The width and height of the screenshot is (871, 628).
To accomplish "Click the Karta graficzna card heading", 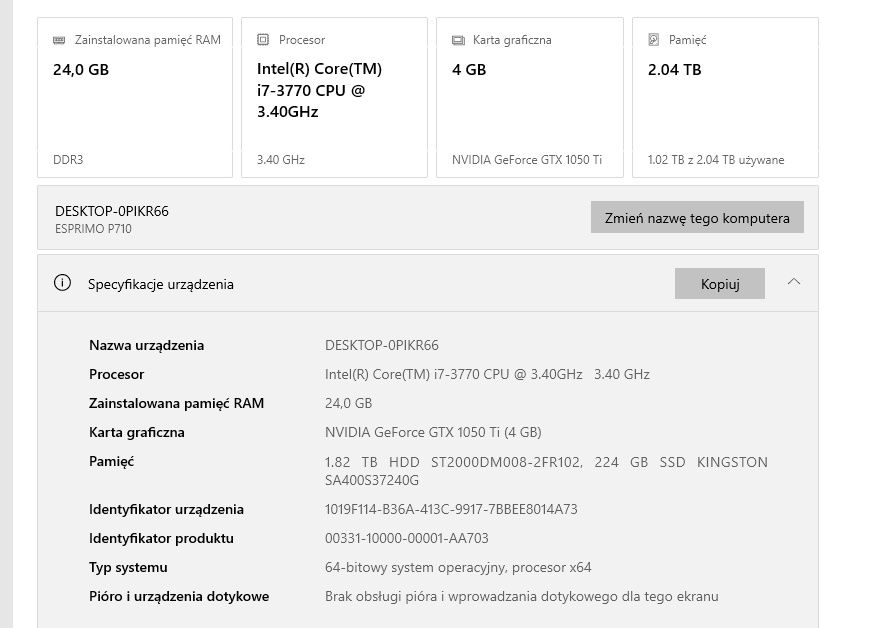I will coord(512,40).
